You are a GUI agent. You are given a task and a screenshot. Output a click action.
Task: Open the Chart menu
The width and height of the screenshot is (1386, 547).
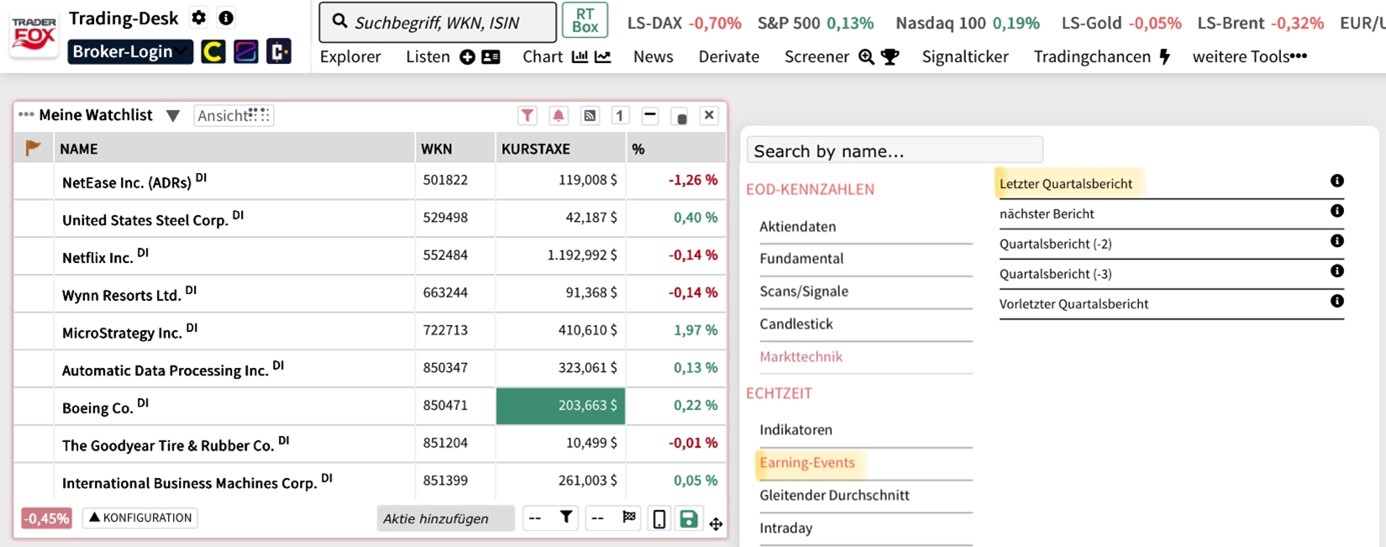pos(543,57)
